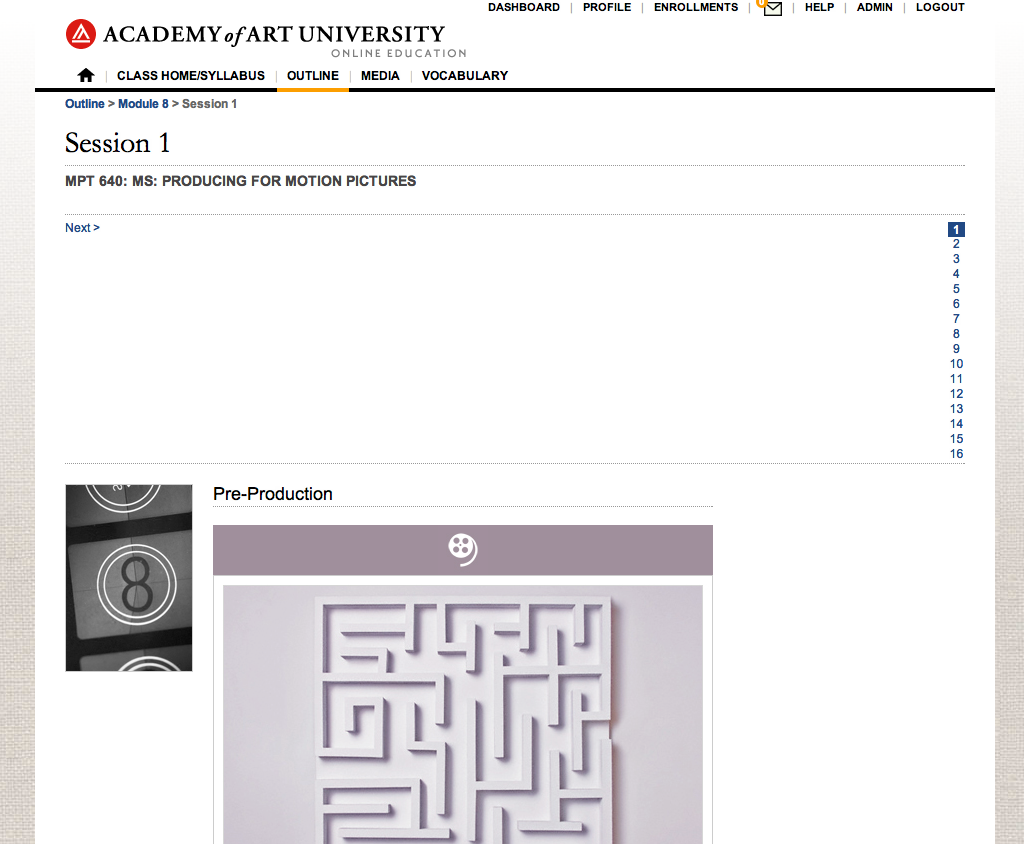Jump to page 15
Image resolution: width=1024 pixels, height=844 pixels.
956,440
